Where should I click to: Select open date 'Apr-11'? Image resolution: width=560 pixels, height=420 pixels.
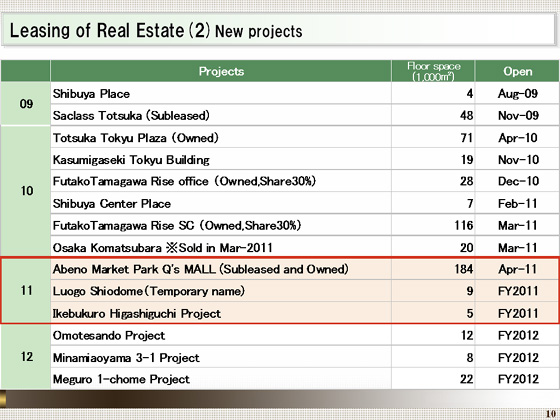click(x=518, y=269)
